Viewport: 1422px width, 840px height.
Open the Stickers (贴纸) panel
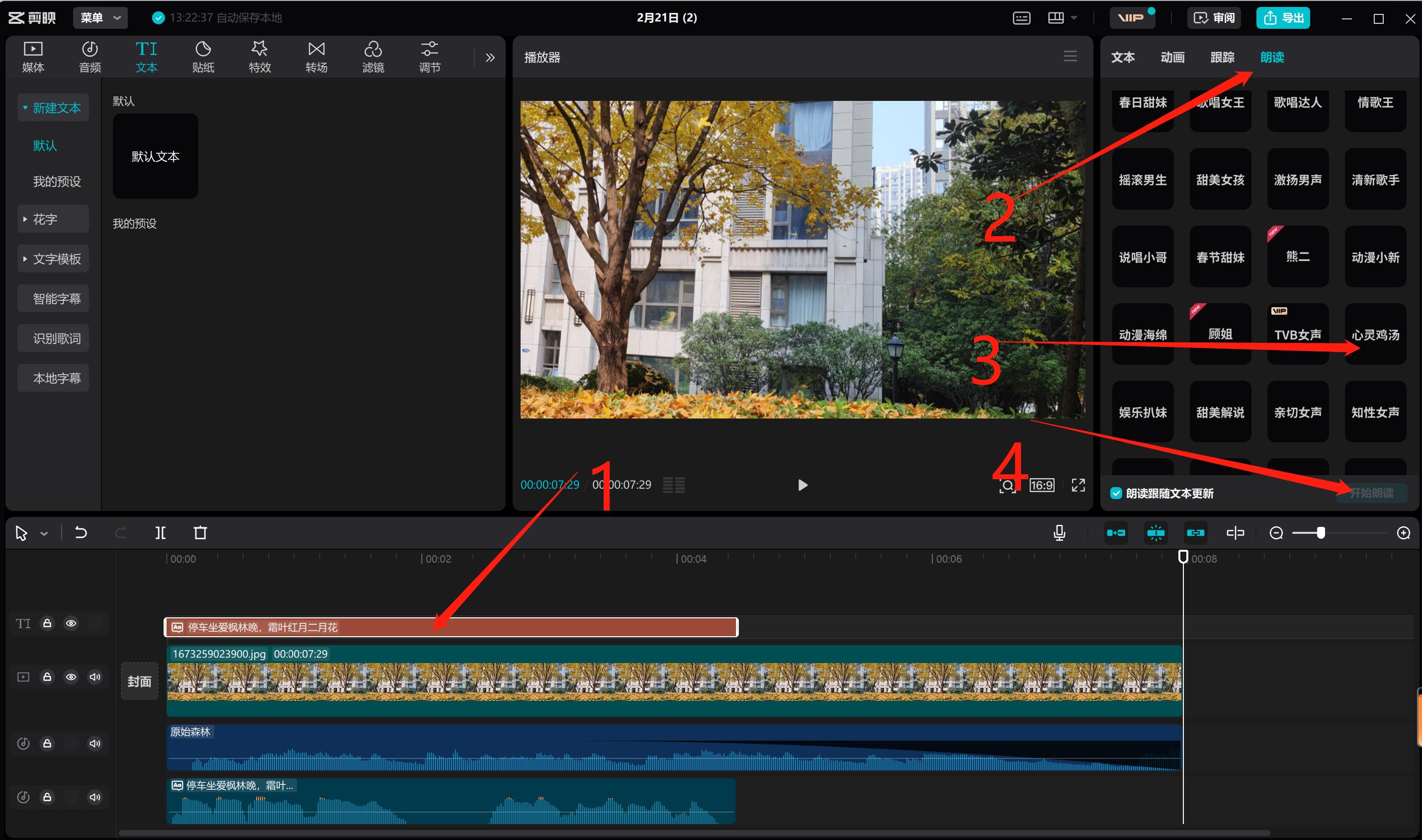click(x=203, y=57)
